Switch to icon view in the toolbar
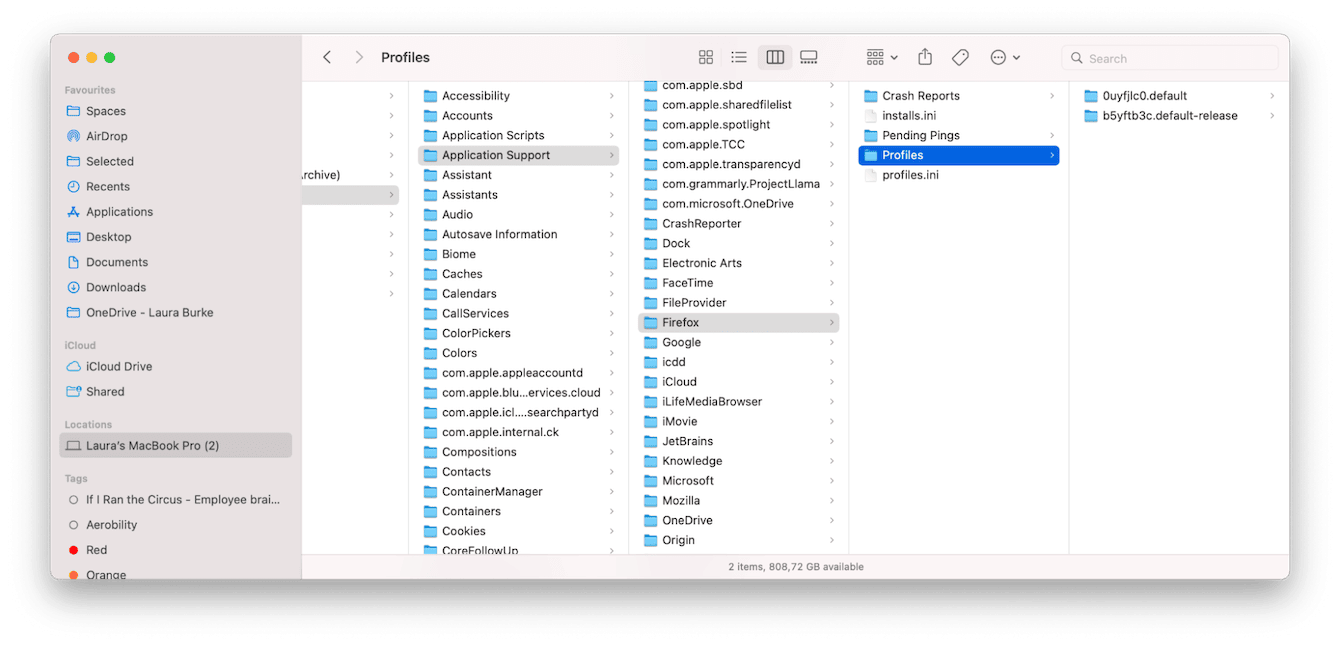Image resolution: width=1340 pixels, height=646 pixels. [706, 57]
